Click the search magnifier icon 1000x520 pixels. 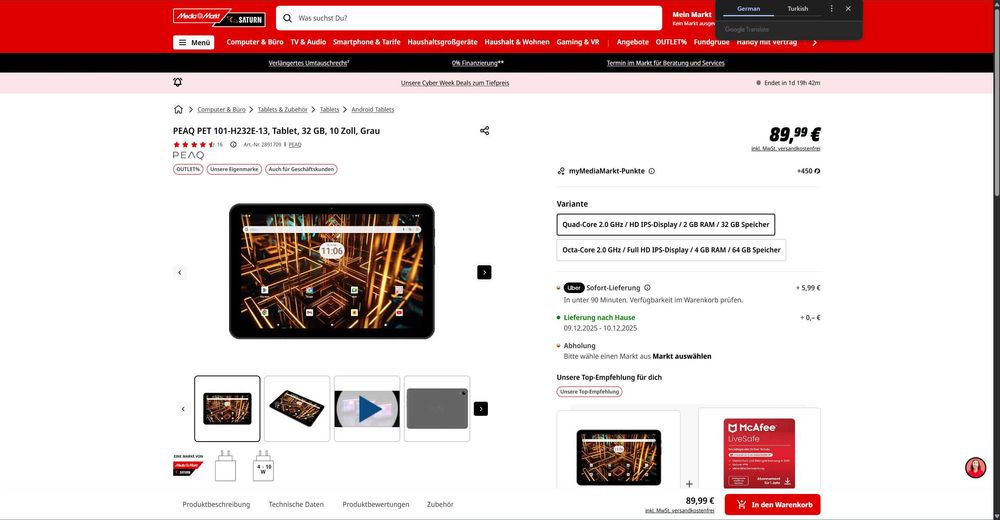288,19
